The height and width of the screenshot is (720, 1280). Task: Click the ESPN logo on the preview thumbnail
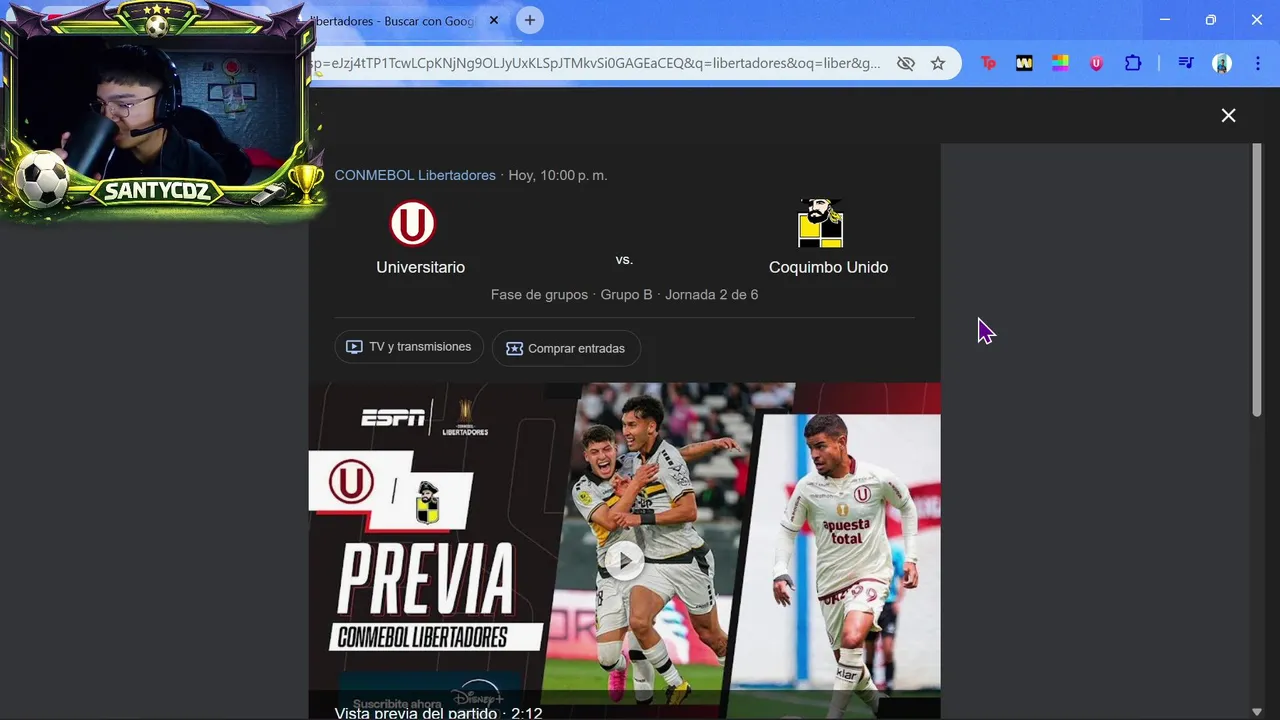coord(393,418)
